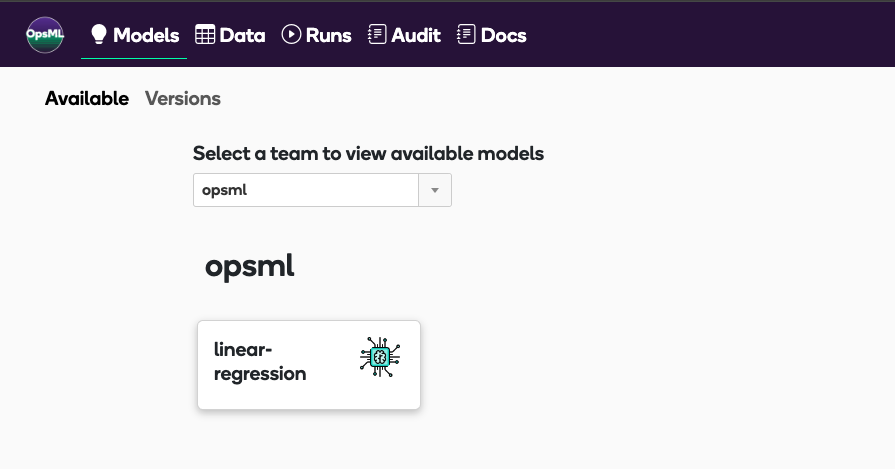Click the opsml team heading
This screenshot has height=469, width=895.
[x=249, y=266]
